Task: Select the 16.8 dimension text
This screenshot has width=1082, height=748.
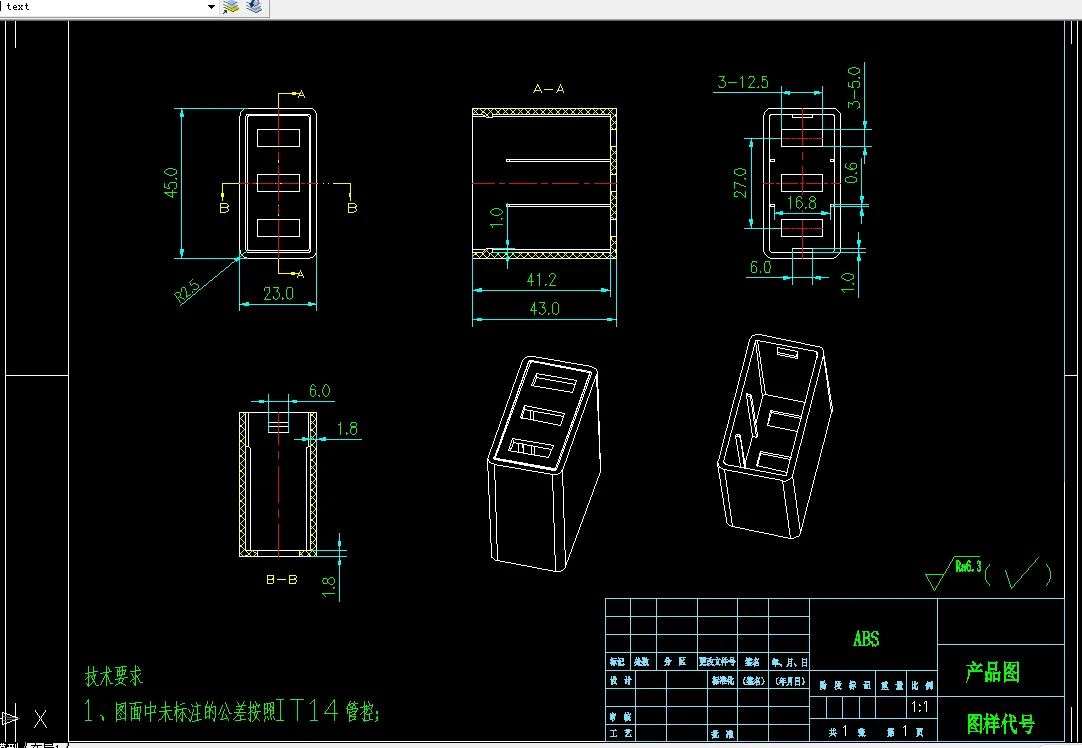Action: click(801, 202)
